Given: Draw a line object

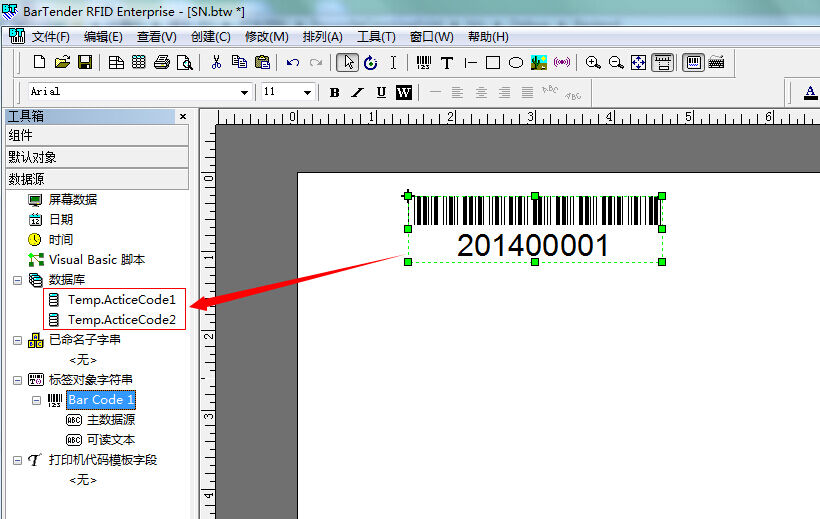Looking at the screenshot, I should (x=470, y=62).
